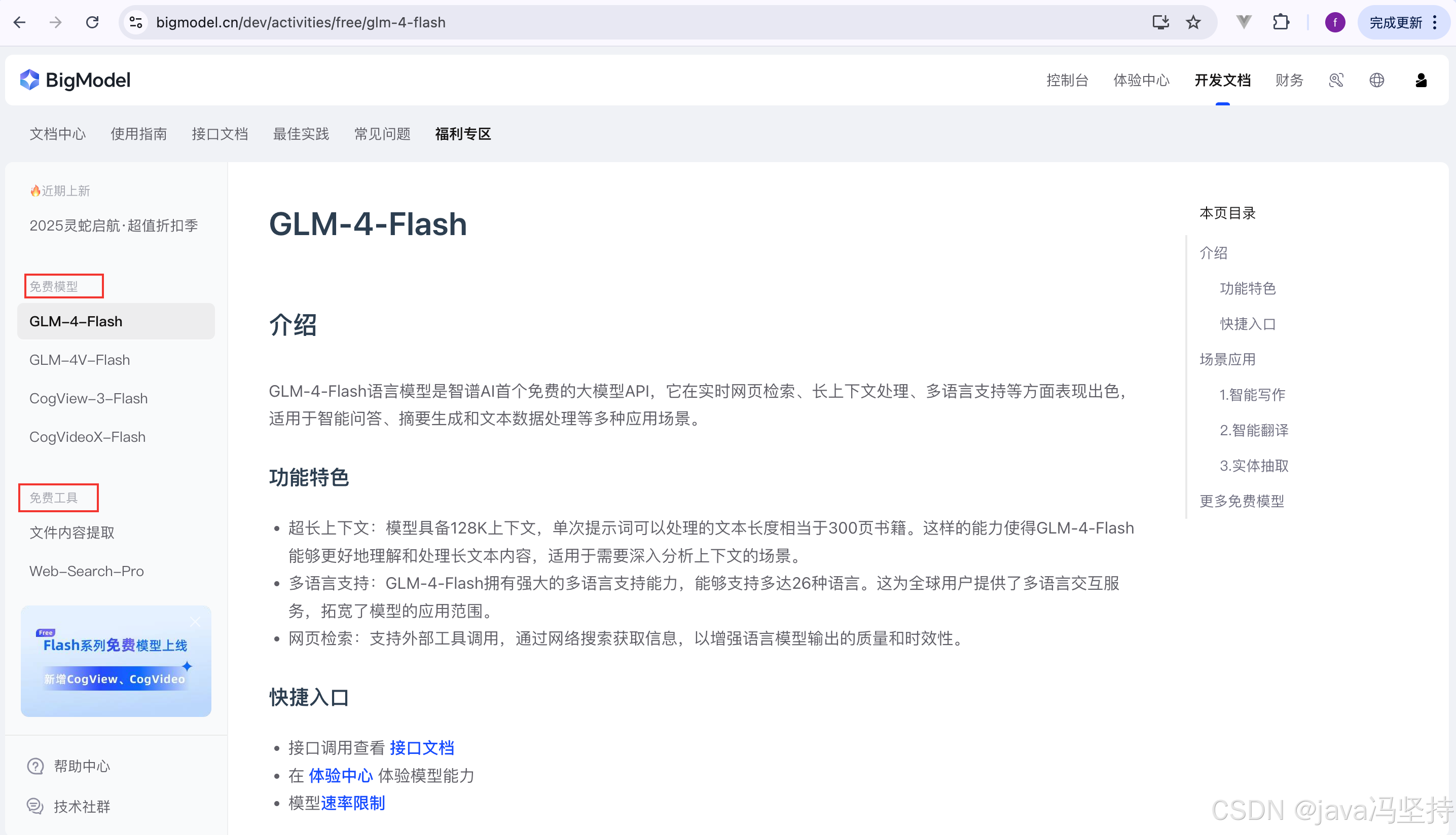The width and height of the screenshot is (1456, 835).
Task: Open 控制台 in the top navigation
Action: tap(1067, 80)
